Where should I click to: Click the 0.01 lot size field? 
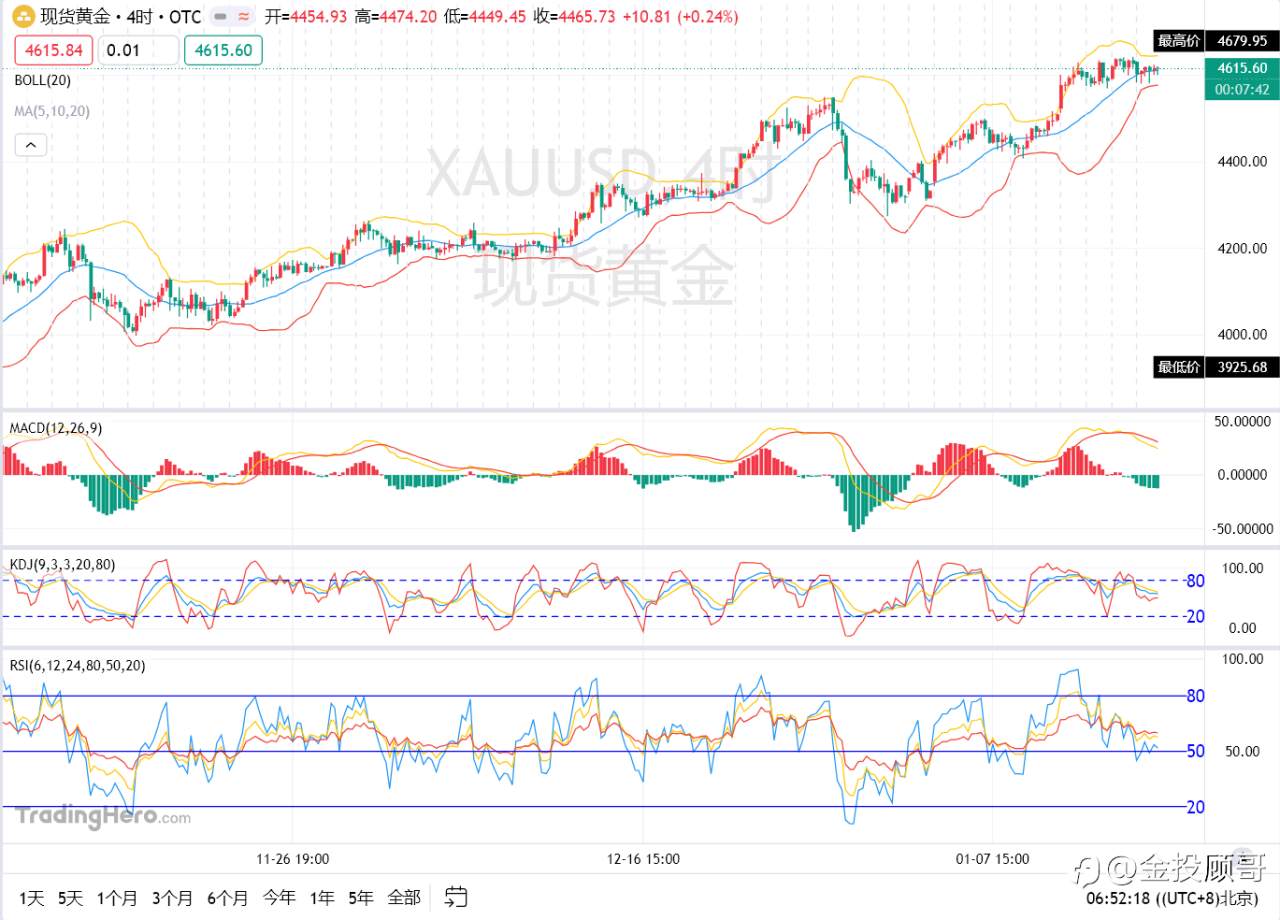(x=139, y=50)
